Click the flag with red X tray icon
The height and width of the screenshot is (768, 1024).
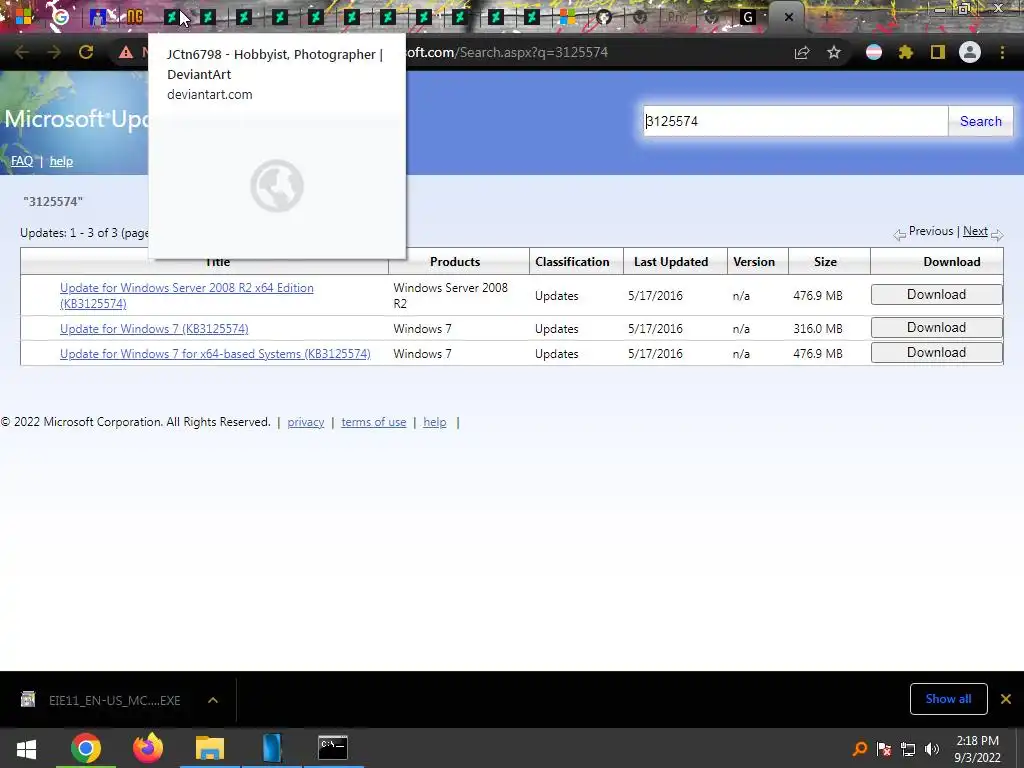[884, 749]
